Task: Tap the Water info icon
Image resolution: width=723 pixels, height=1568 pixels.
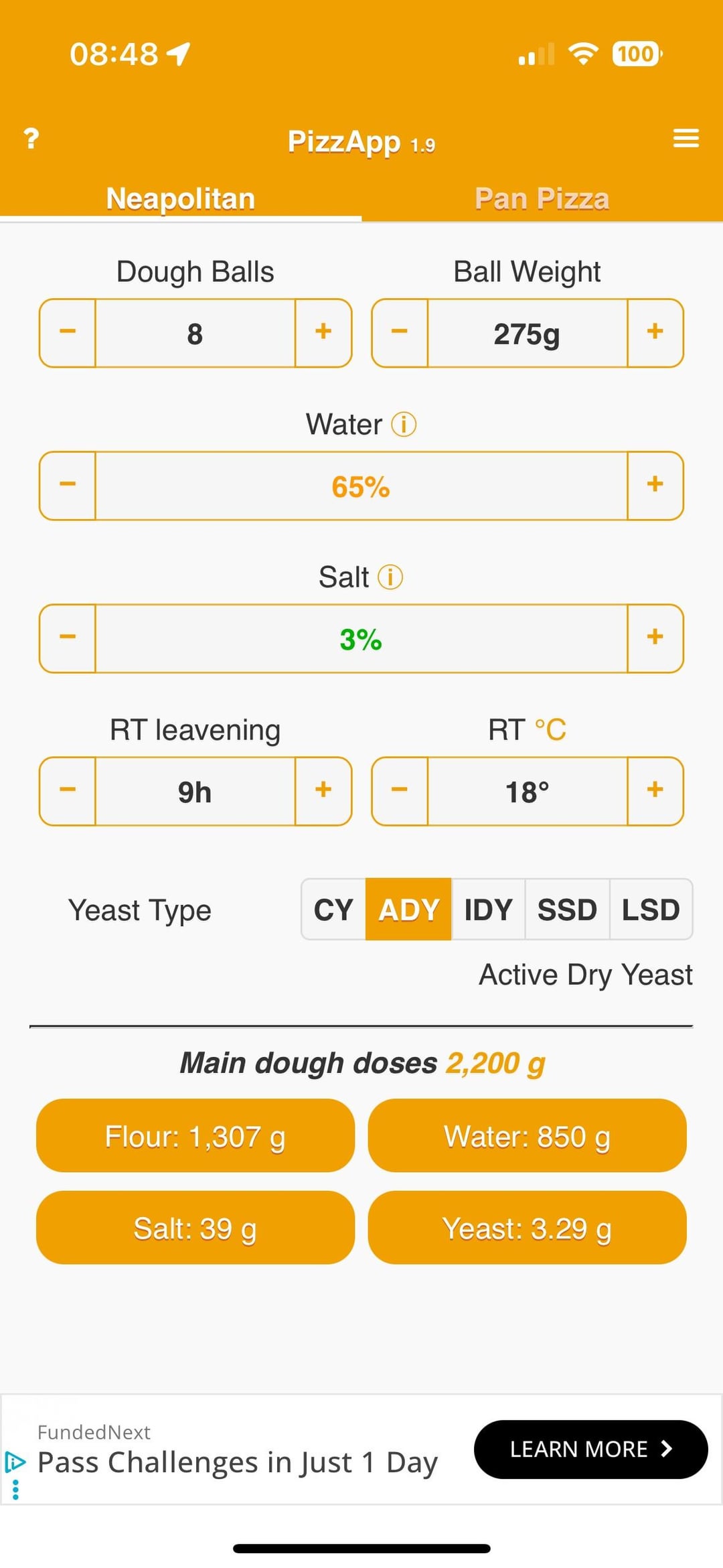Action: coord(404,424)
